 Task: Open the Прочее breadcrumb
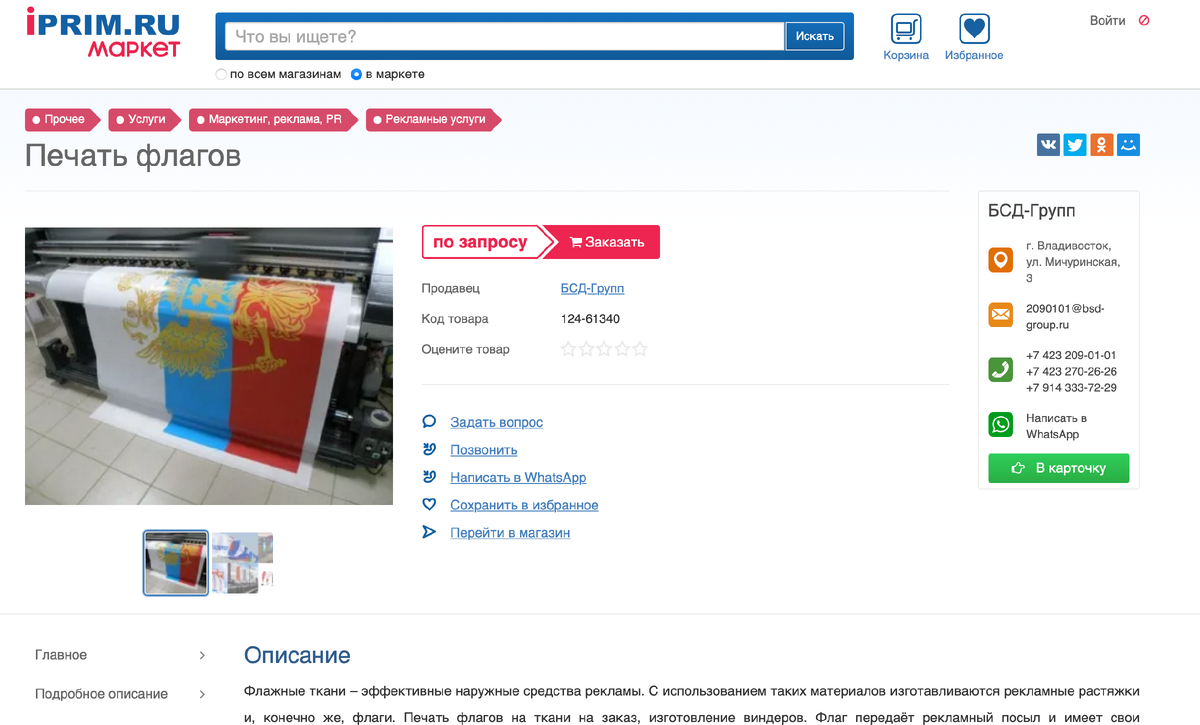(62, 119)
